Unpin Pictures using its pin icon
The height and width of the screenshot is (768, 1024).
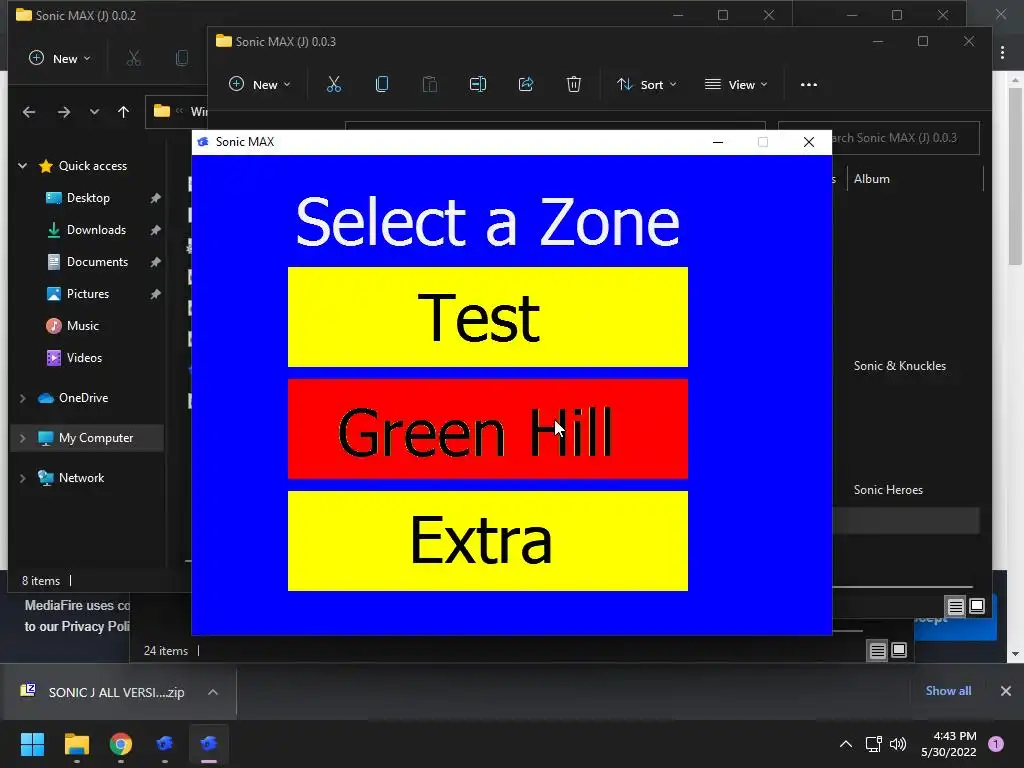pyautogui.click(x=155, y=294)
